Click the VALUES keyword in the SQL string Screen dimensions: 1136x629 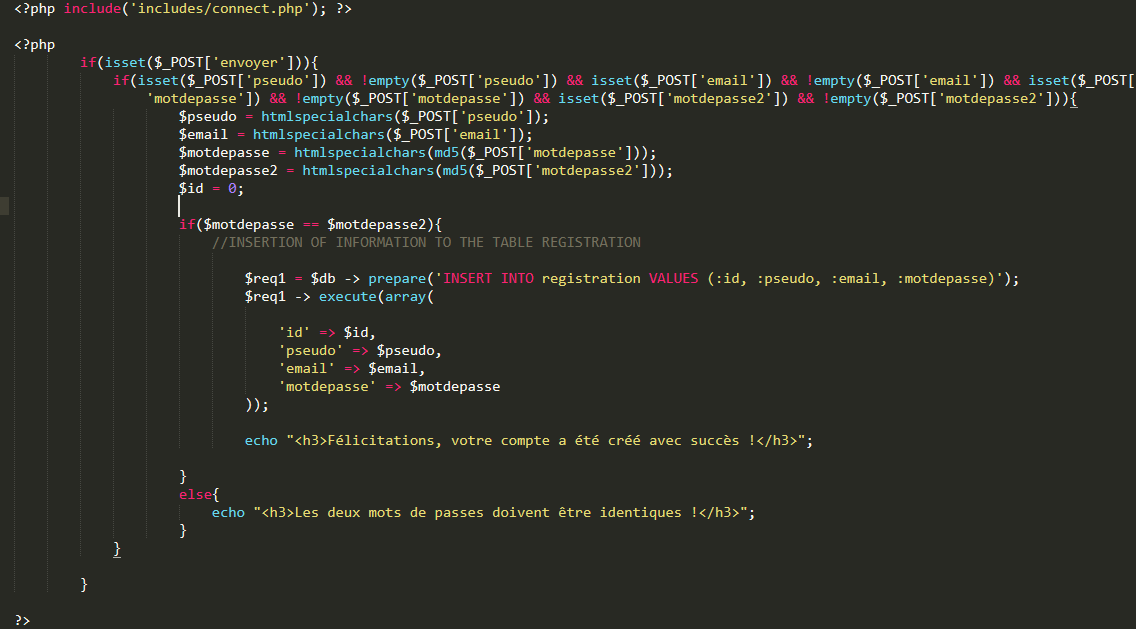click(674, 278)
